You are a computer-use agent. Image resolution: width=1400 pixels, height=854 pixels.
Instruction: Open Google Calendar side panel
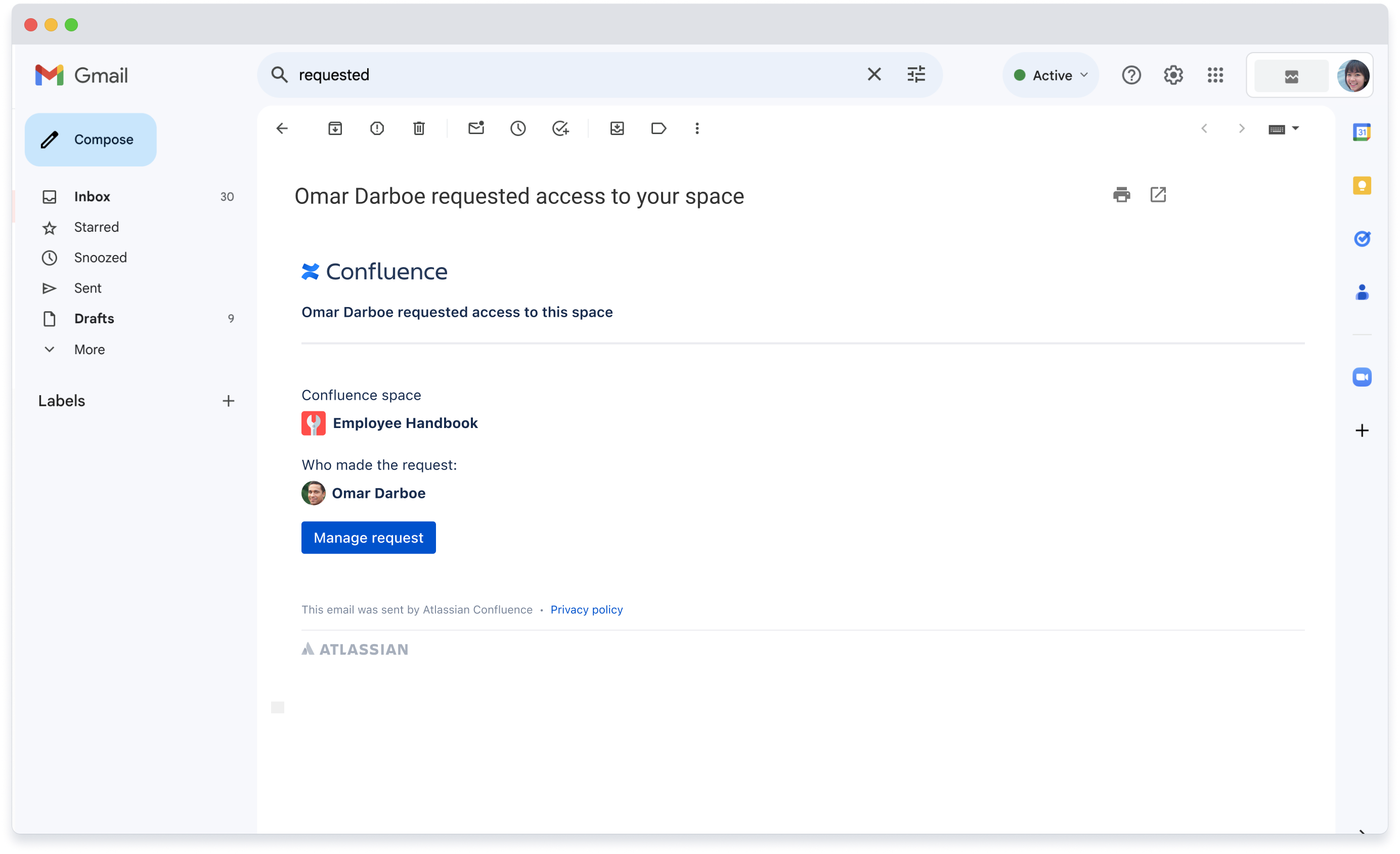(x=1362, y=131)
